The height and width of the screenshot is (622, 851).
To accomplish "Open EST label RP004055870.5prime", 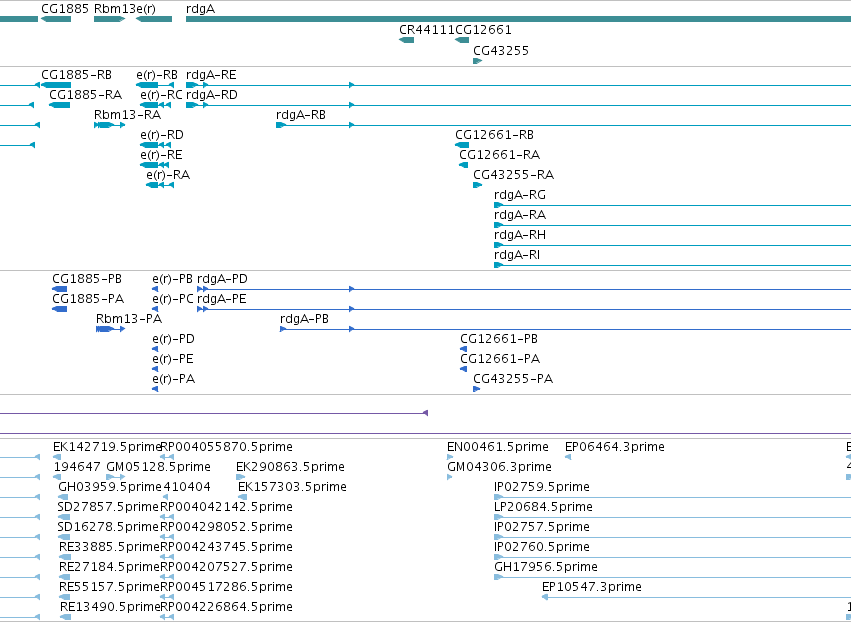I will click(x=226, y=447).
